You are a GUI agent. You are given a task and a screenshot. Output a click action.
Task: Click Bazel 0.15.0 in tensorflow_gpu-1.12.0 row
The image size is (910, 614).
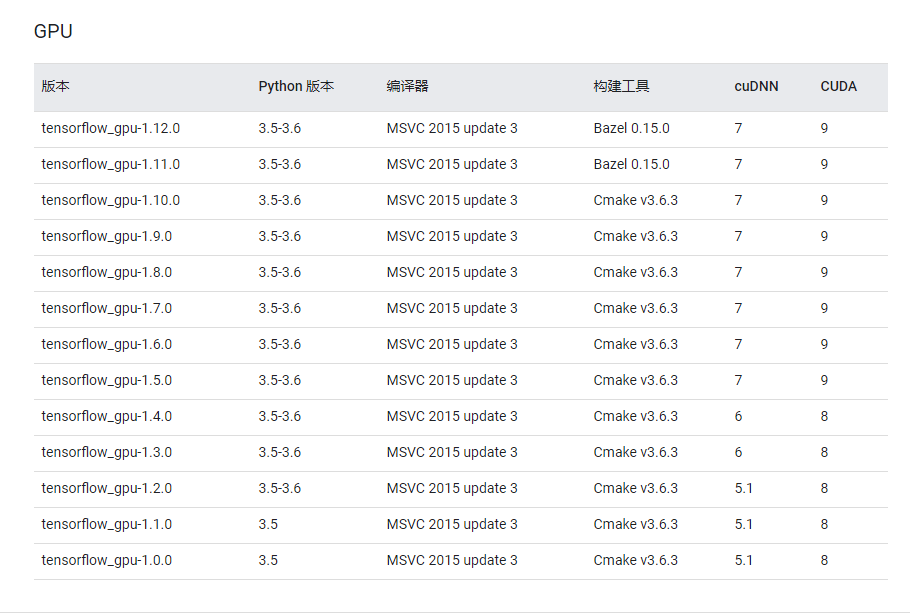[631, 128]
